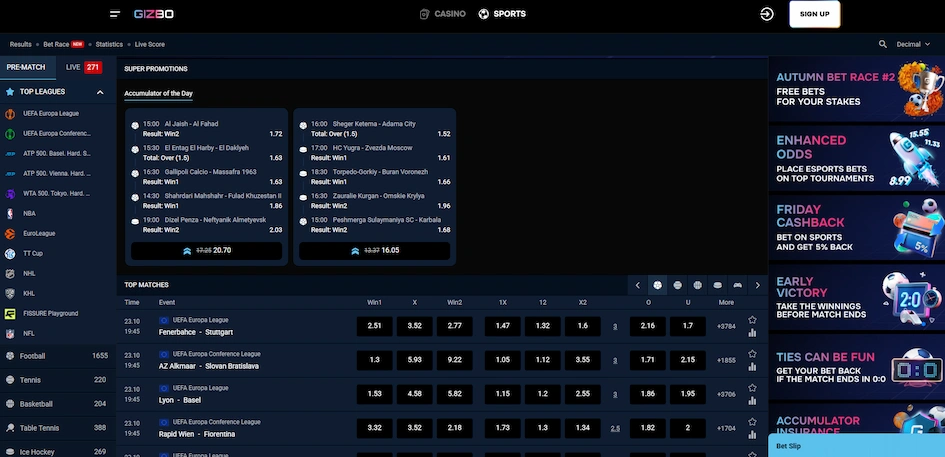Open statistics chart for Fenerbahce - Stuttgart

point(752,333)
